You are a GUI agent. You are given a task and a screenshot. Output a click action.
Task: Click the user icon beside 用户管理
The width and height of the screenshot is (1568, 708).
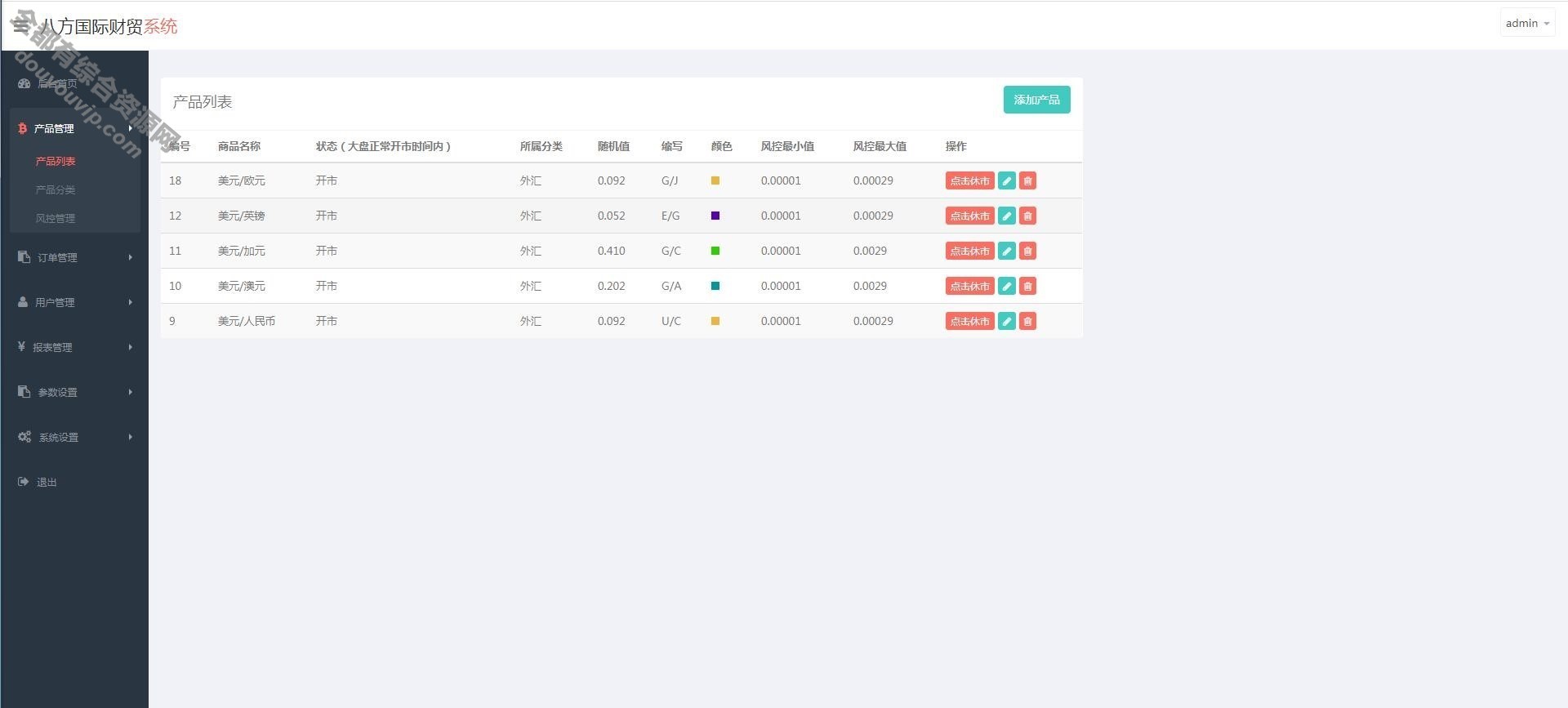coord(23,302)
